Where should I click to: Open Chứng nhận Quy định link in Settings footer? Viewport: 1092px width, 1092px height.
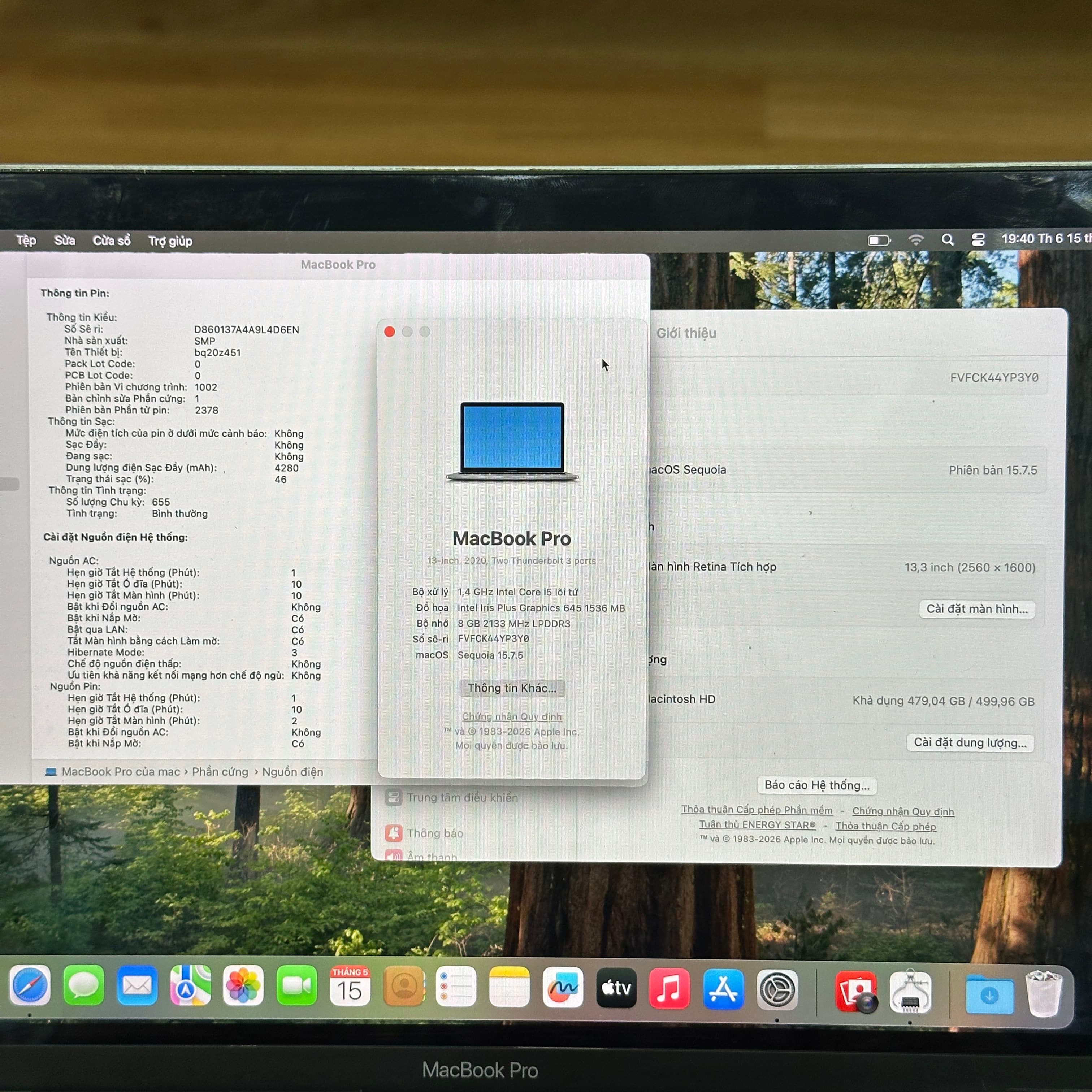903,811
